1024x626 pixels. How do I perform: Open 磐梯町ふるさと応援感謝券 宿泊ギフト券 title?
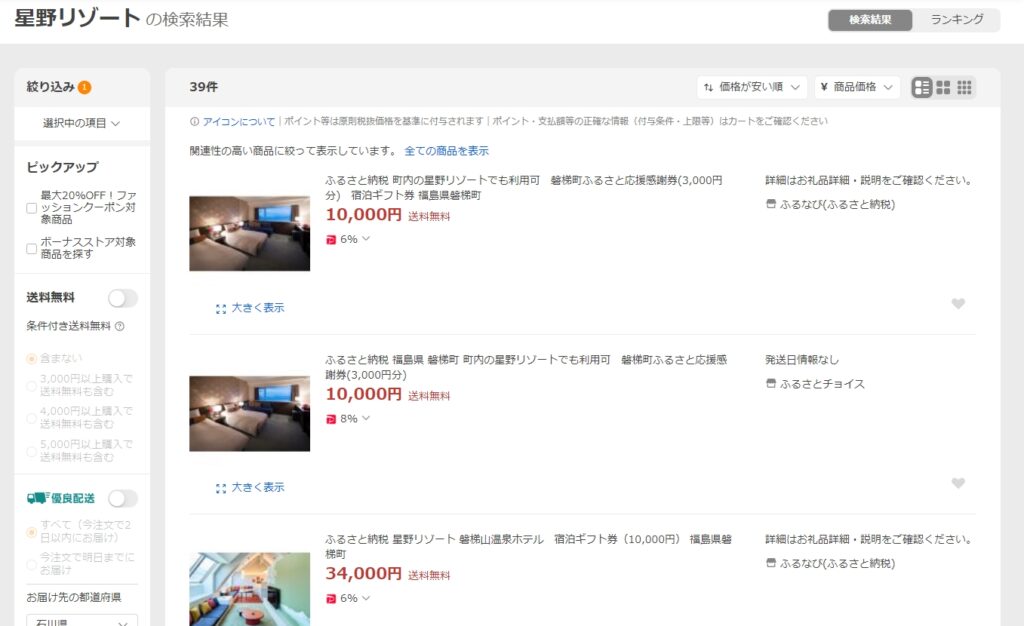tap(524, 187)
